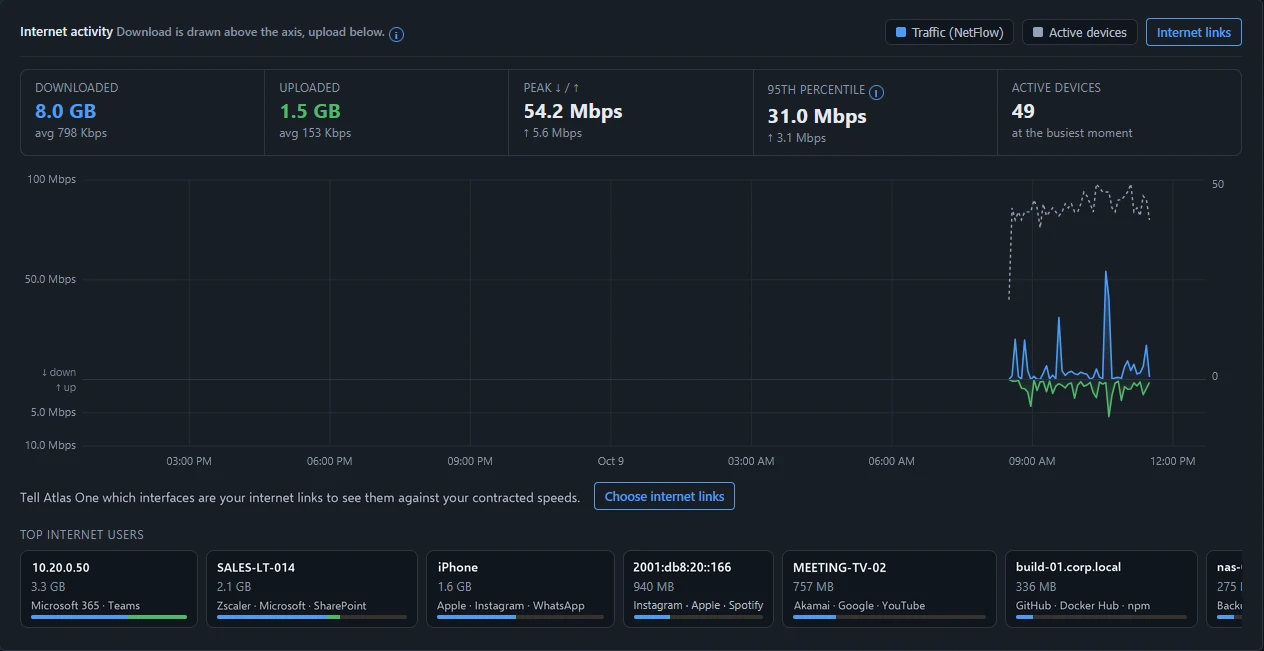Click the MEETING-TV-02 usage progress bar
Image resolution: width=1264 pixels, height=651 pixels.
(x=889, y=617)
